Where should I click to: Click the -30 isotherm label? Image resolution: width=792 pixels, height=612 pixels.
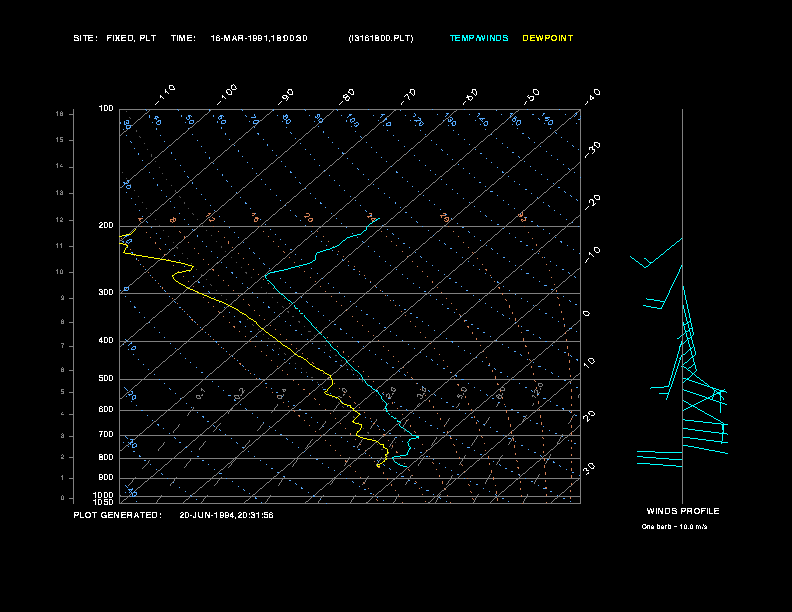coord(593,150)
